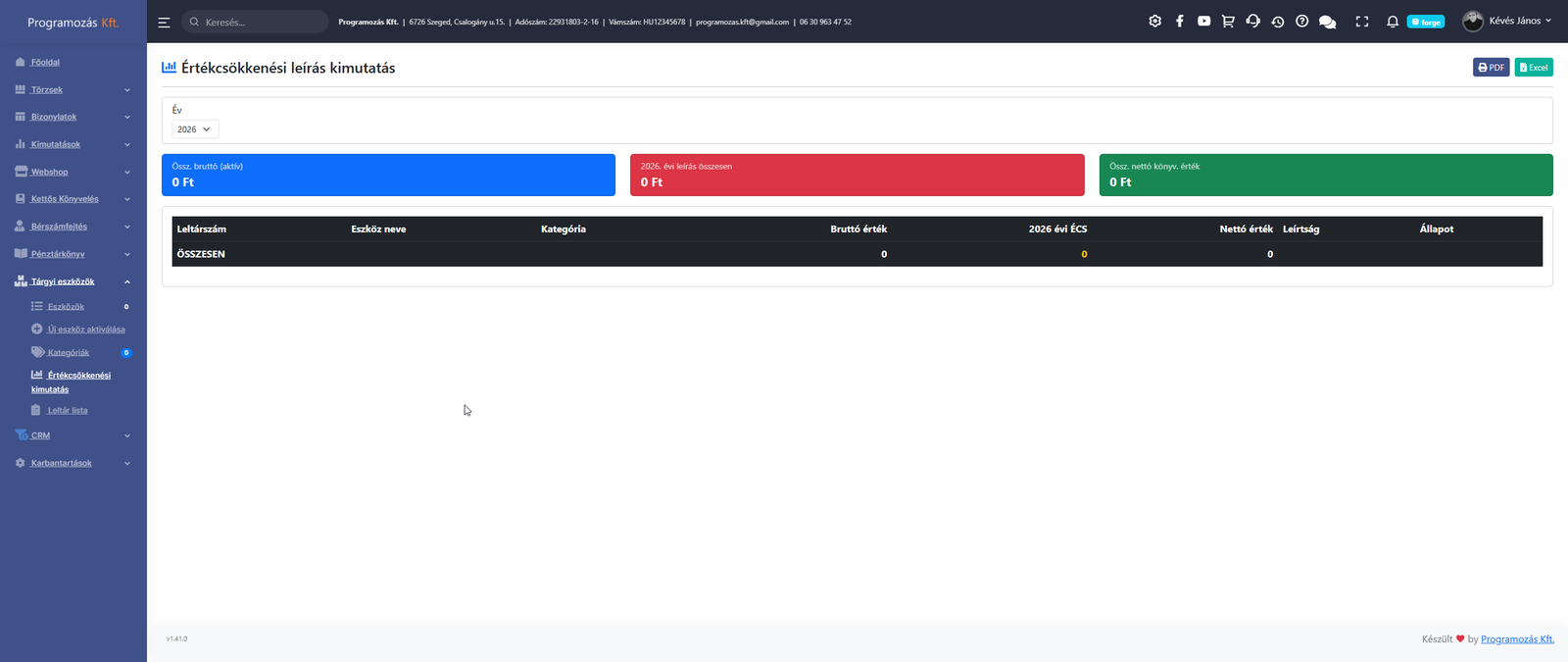The image size is (1568, 662).
Task: Open the Facebook icon link
Action: click(x=1180, y=21)
